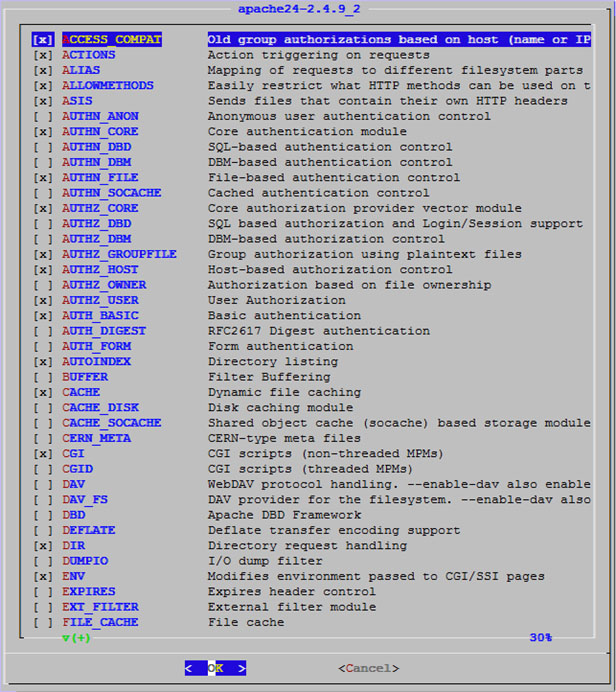Click 'CGI scripts (threaded MPMs)' description

point(310,469)
